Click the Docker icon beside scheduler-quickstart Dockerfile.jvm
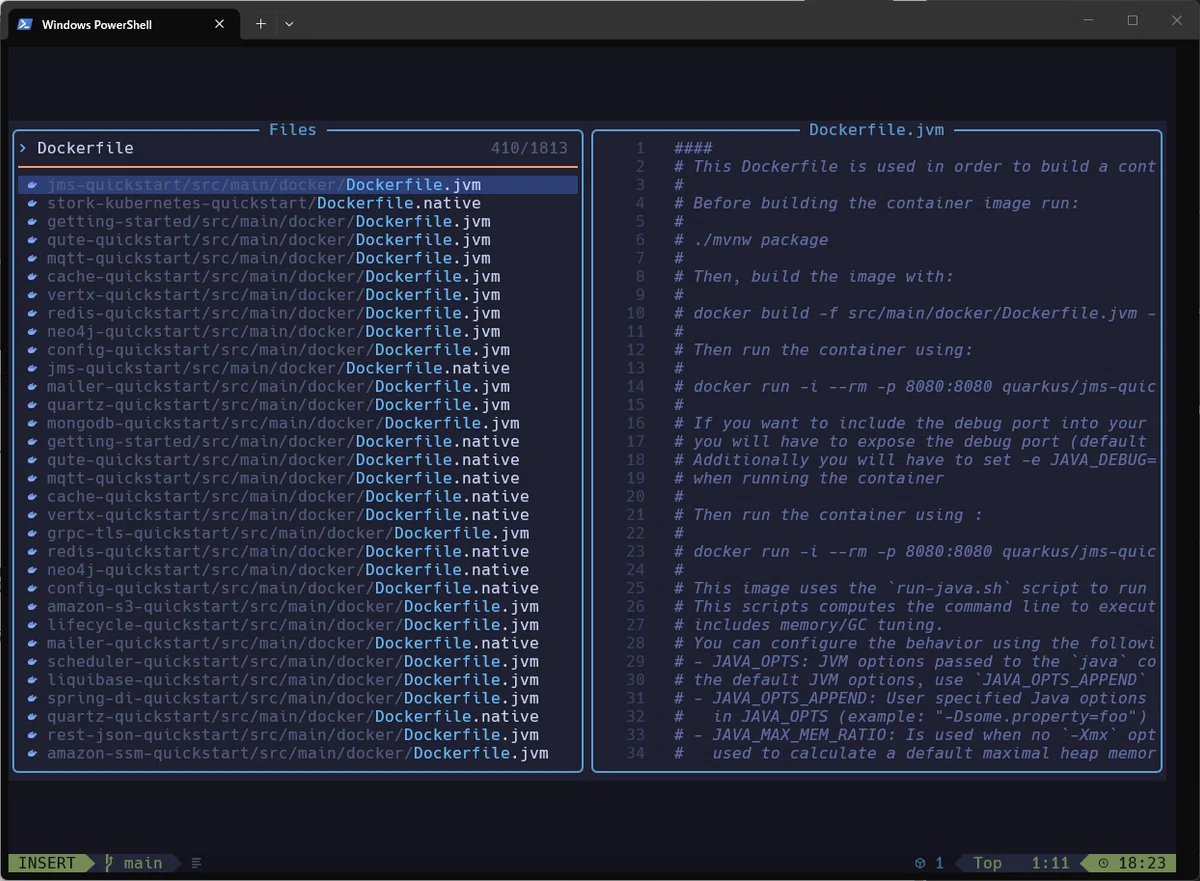This screenshot has height=881, width=1200. tap(33, 662)
